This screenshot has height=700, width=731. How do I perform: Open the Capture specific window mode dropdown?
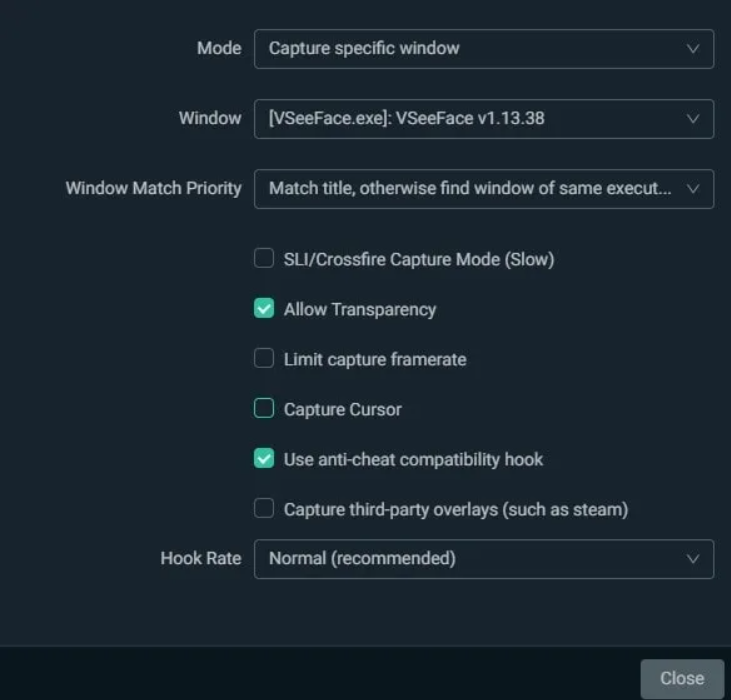tap(484, 49)
